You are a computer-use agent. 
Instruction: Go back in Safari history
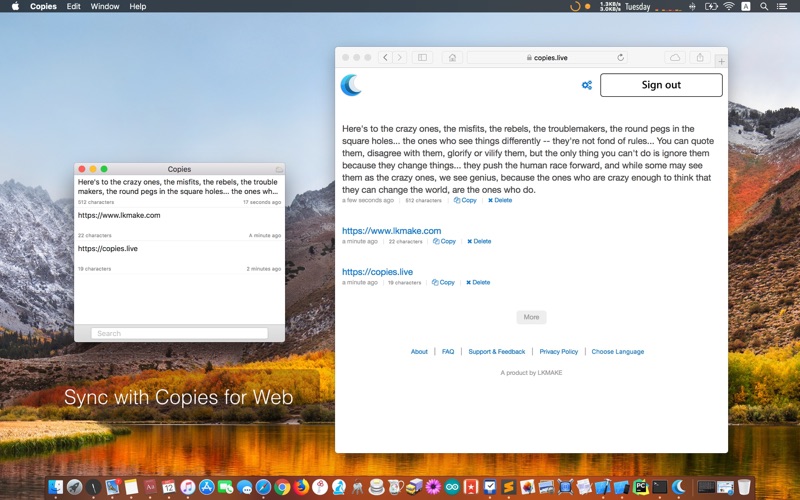coord(385,58)
